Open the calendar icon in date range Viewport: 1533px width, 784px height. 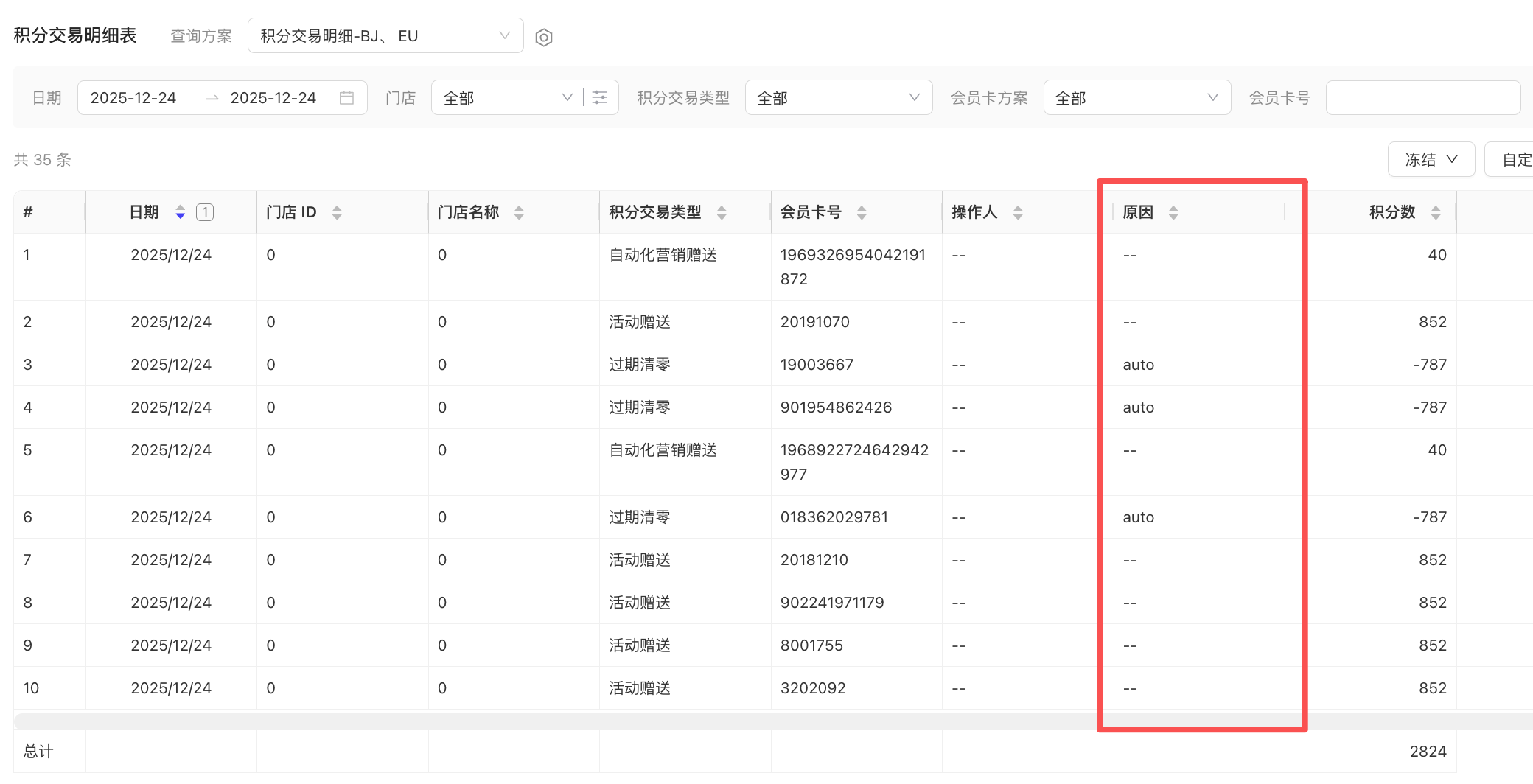click(x=346, y=98)
